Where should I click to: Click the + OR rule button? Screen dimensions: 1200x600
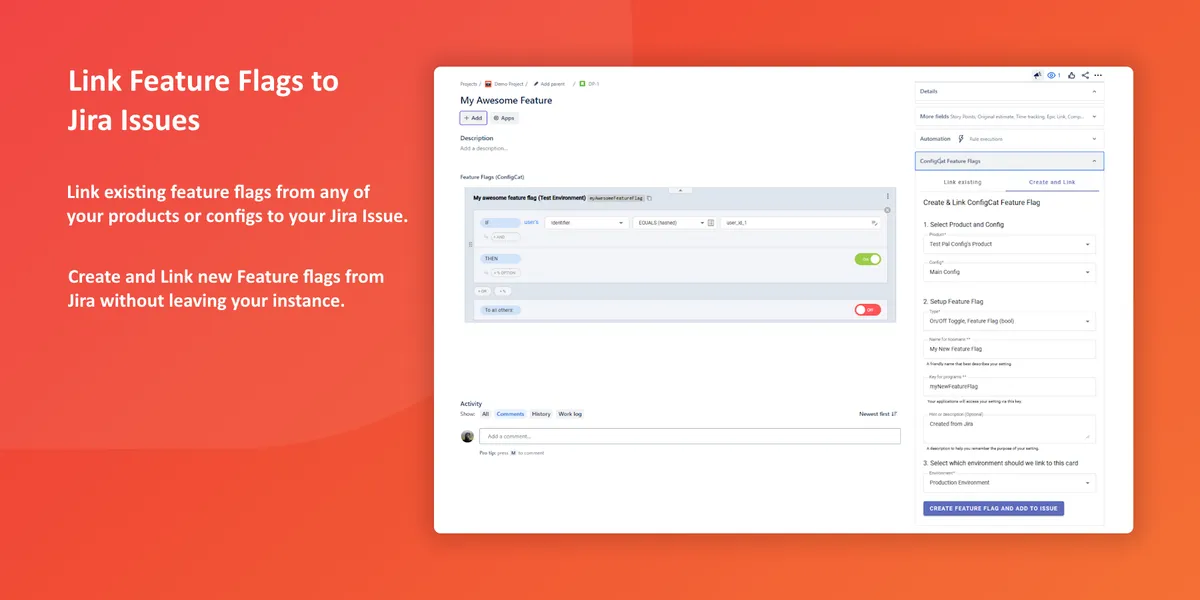(483, 291)
